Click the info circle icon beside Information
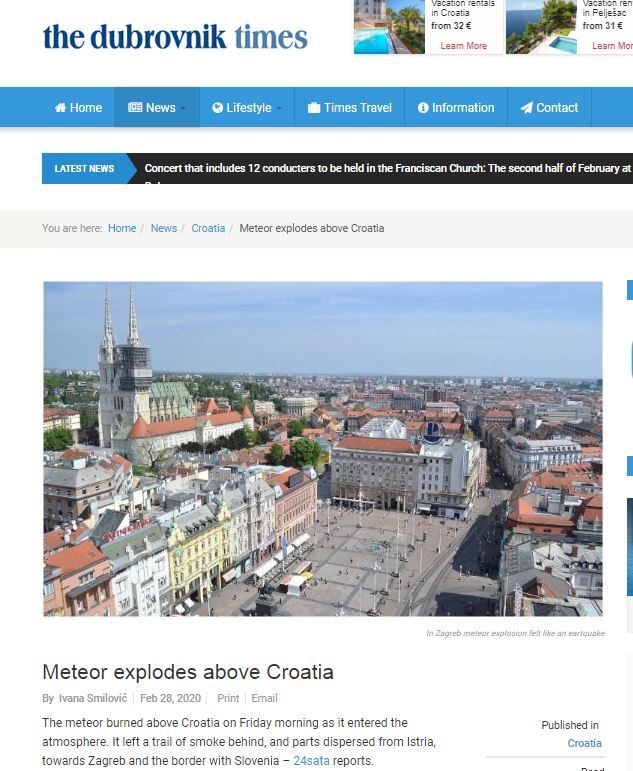This screenshot has height=771, width=633. pyautogui.click(x=423, y=108)
